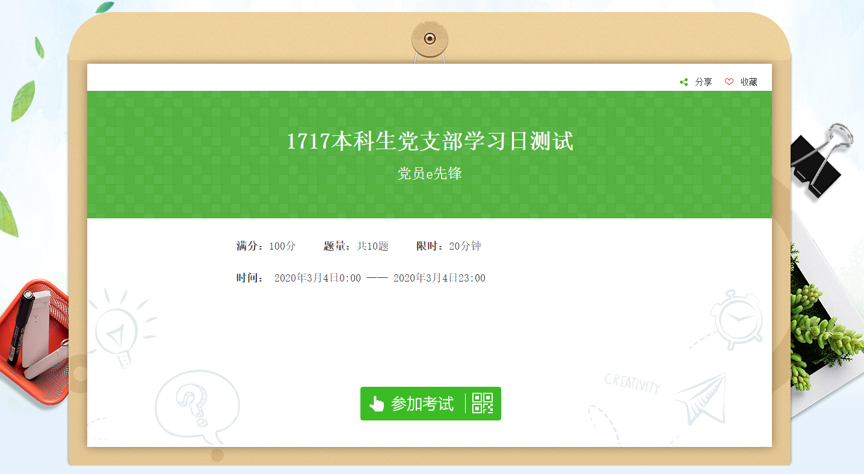Click the 满分 100分 score label

[x=266, y=246]
